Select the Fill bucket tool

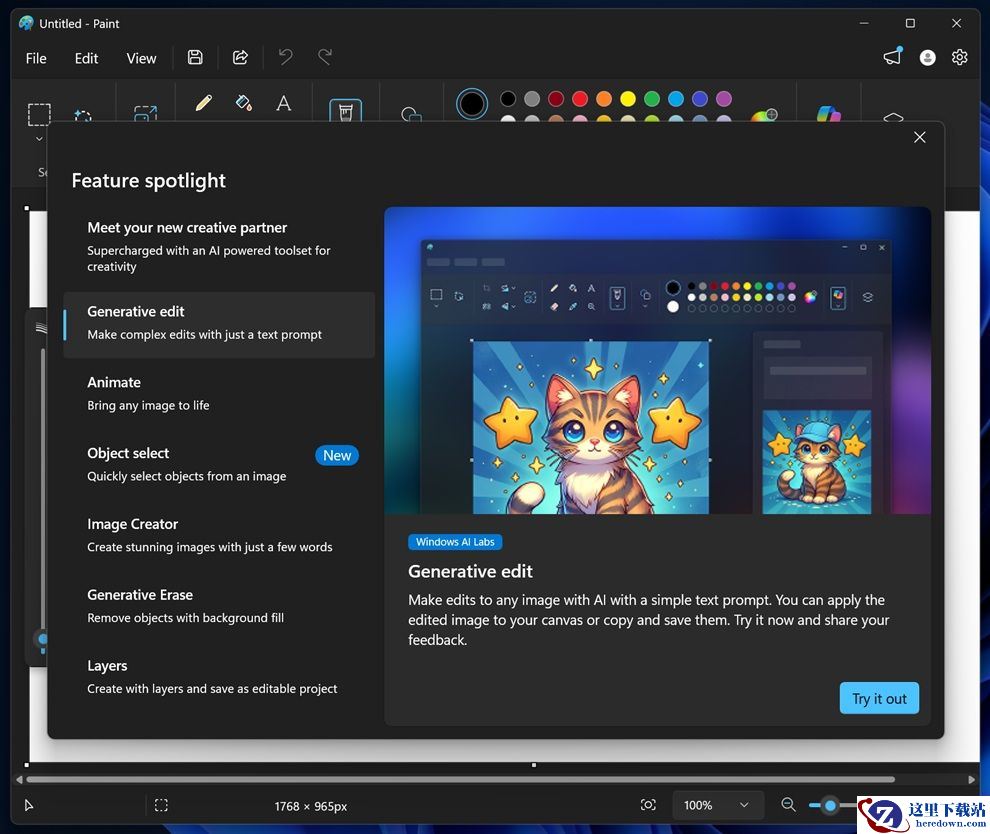pos(243,103)
